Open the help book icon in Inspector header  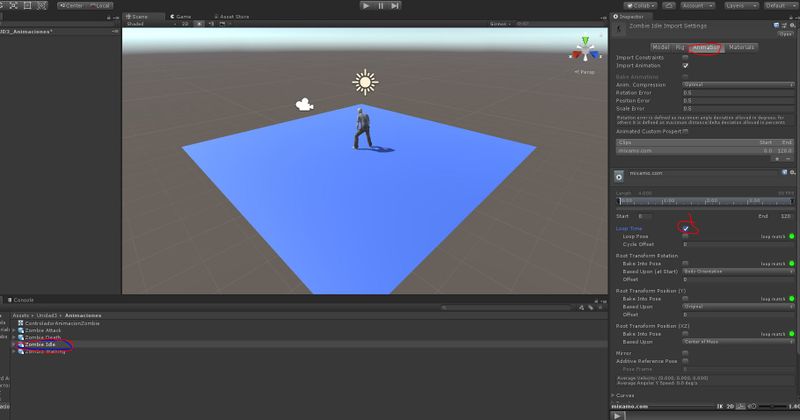(x=777, y=25)
